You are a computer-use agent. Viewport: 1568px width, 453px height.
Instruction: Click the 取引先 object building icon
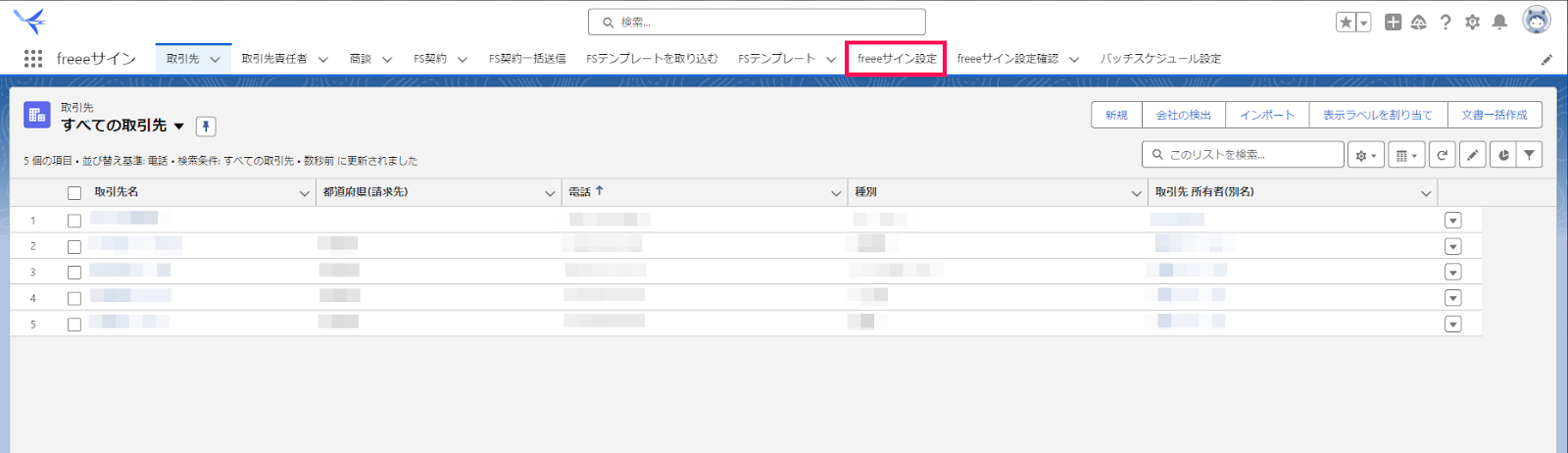(37, 116)
